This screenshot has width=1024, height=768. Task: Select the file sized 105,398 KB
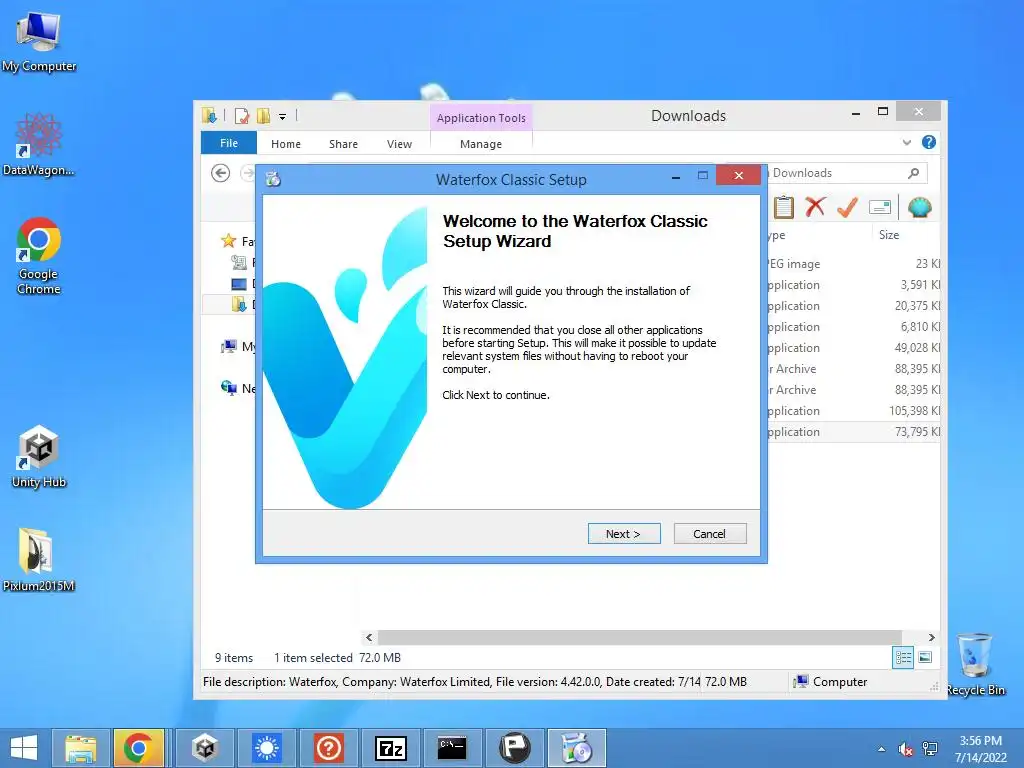[x=854, y=411]
